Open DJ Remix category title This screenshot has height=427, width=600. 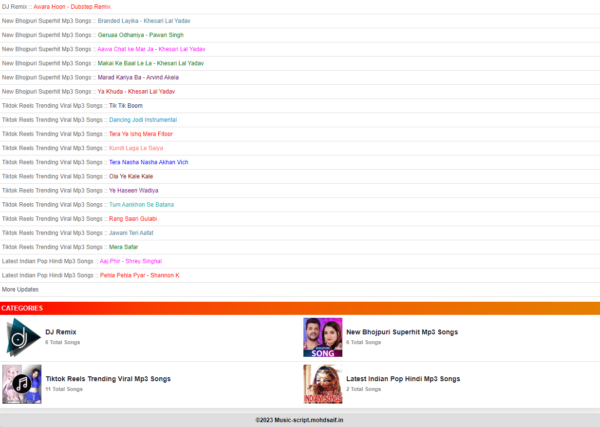pos(61,332)
